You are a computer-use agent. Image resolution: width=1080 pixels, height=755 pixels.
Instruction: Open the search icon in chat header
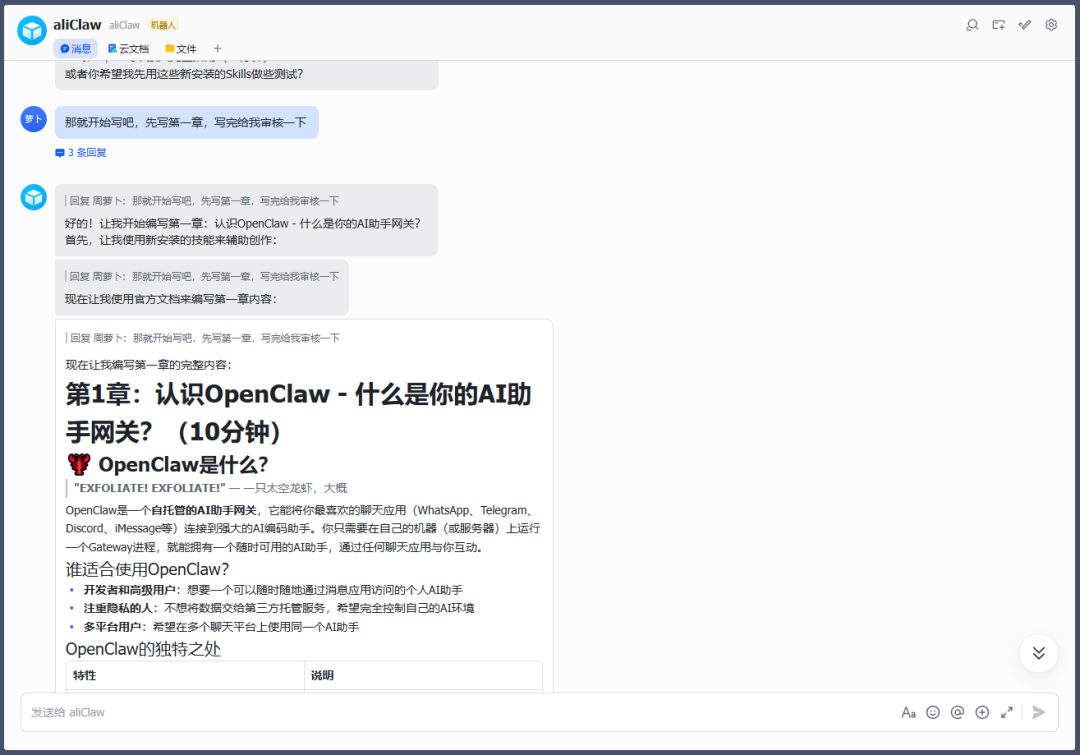(x=972, y=25)
